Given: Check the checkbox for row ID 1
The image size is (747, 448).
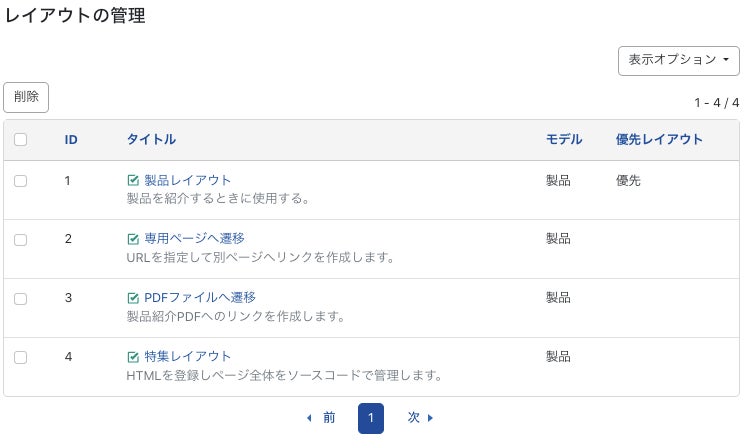Looking at the screenshot, I should 21,181.
